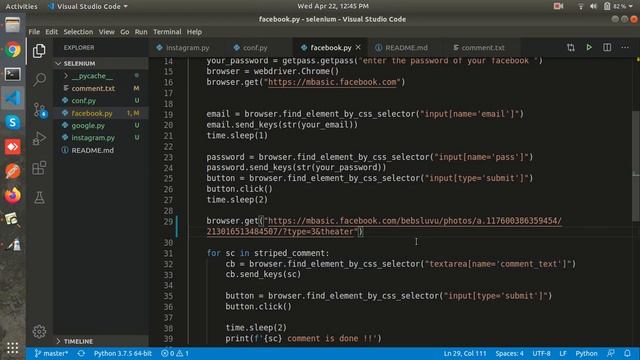
Task: Click the master branch in status bar
Action: click(51, 353)
